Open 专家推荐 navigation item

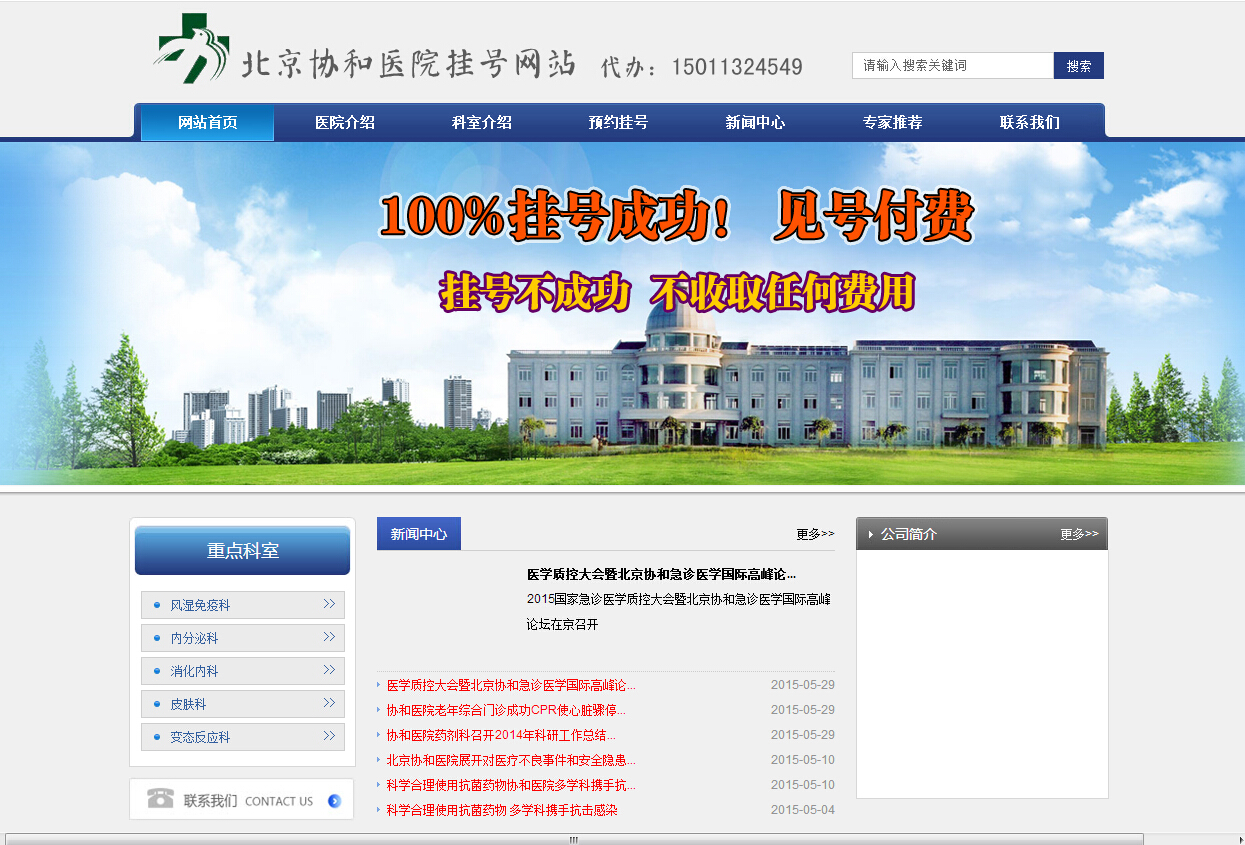(893, 122)
